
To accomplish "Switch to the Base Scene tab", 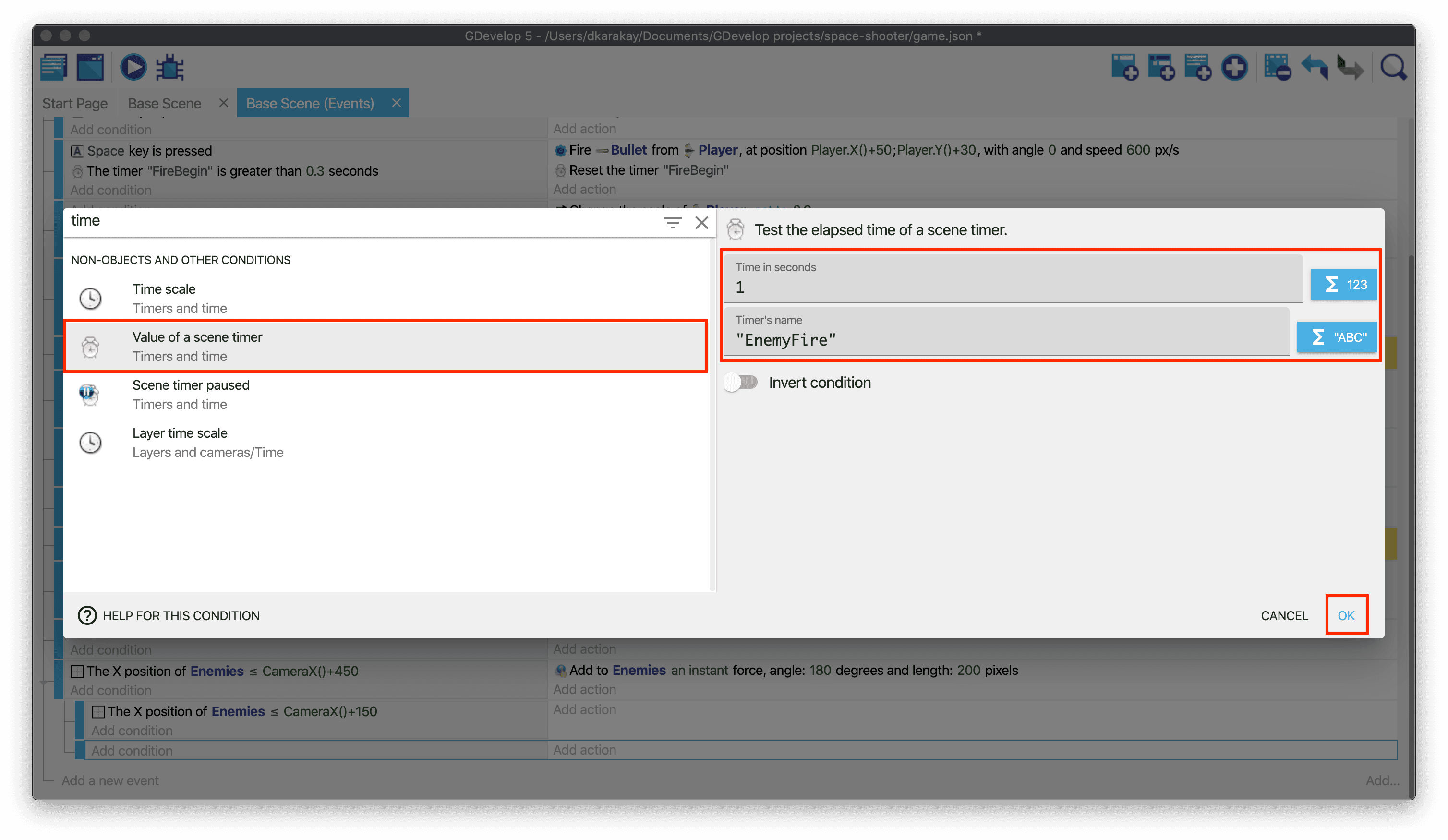I will pyautogui.click(x=164, y=103).
